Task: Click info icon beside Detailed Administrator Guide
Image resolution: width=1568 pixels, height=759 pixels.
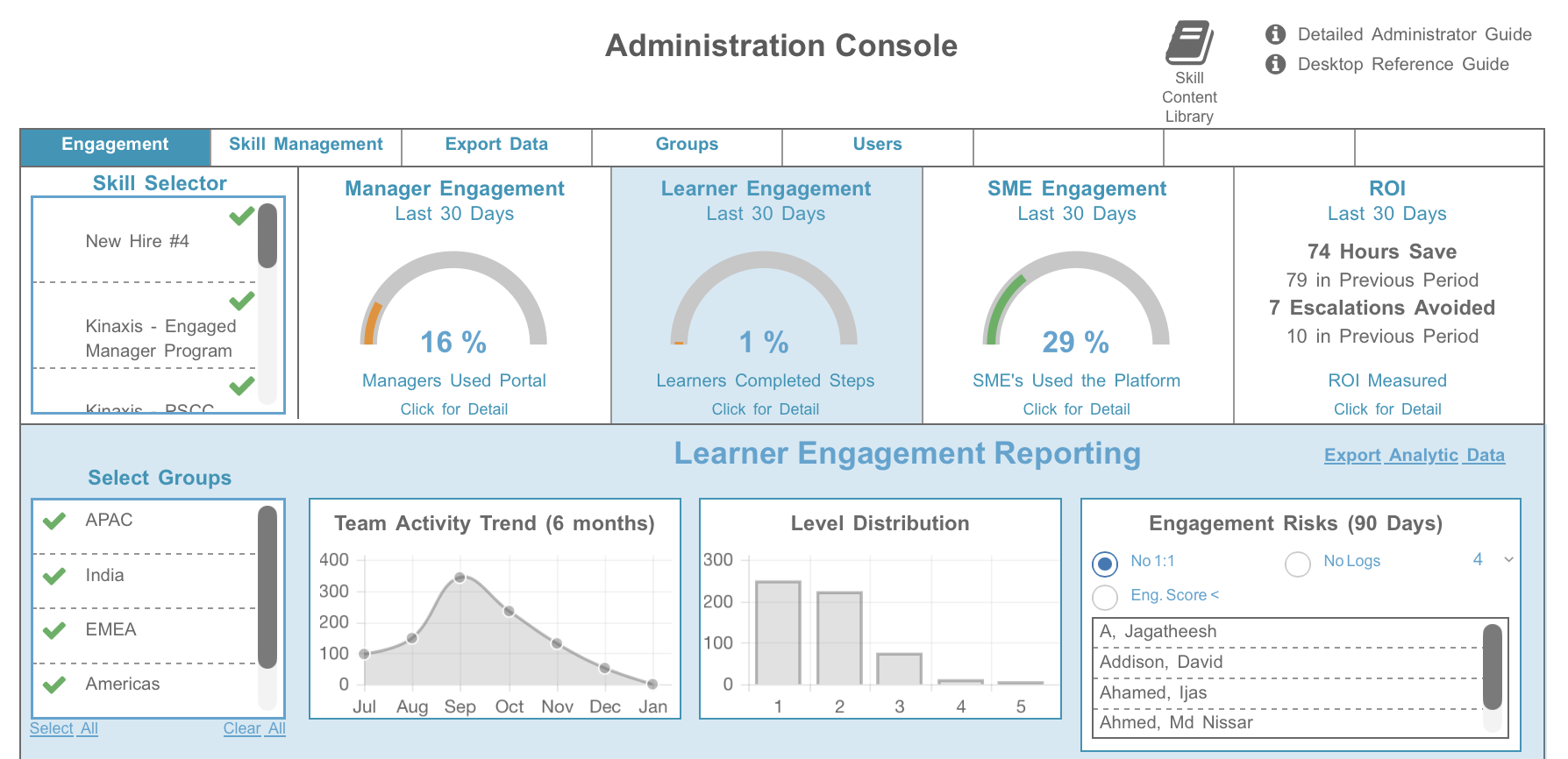Action: click(x=1275, y=34)
